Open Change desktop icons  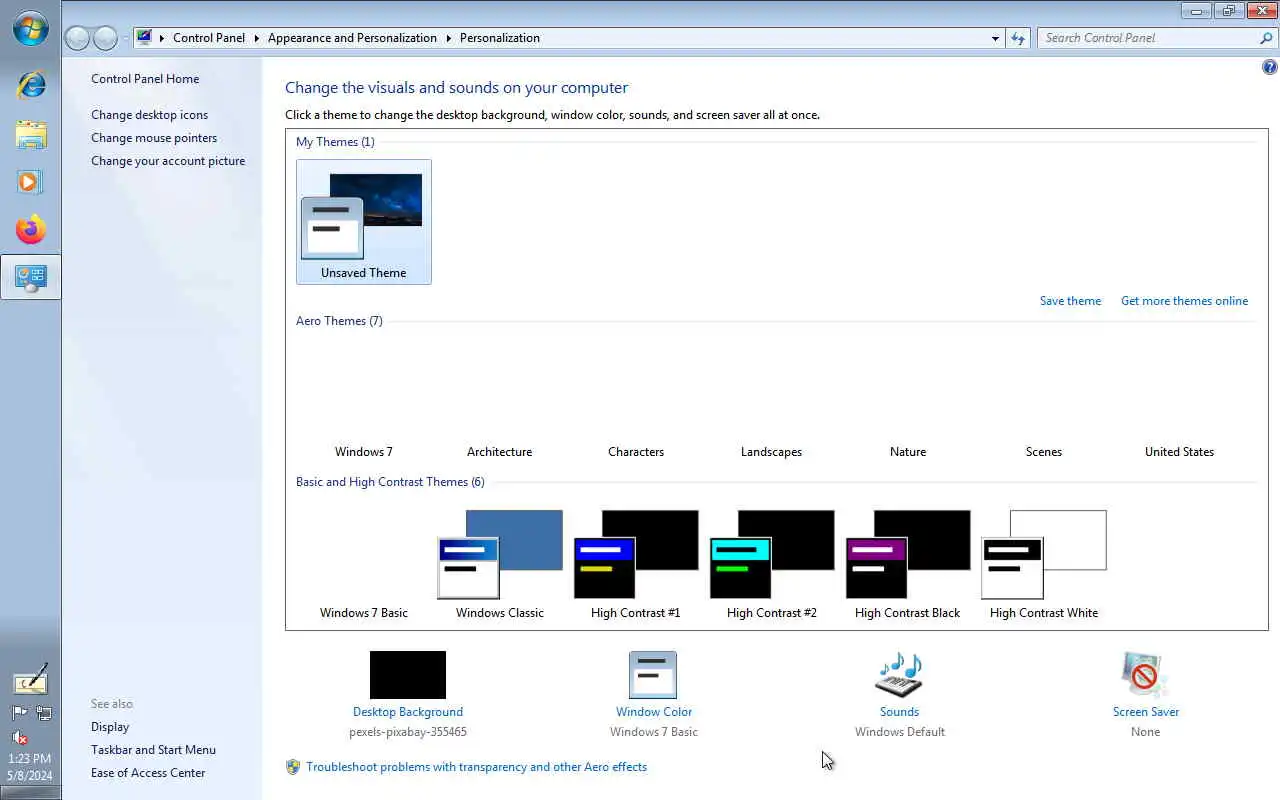[150, 115]
